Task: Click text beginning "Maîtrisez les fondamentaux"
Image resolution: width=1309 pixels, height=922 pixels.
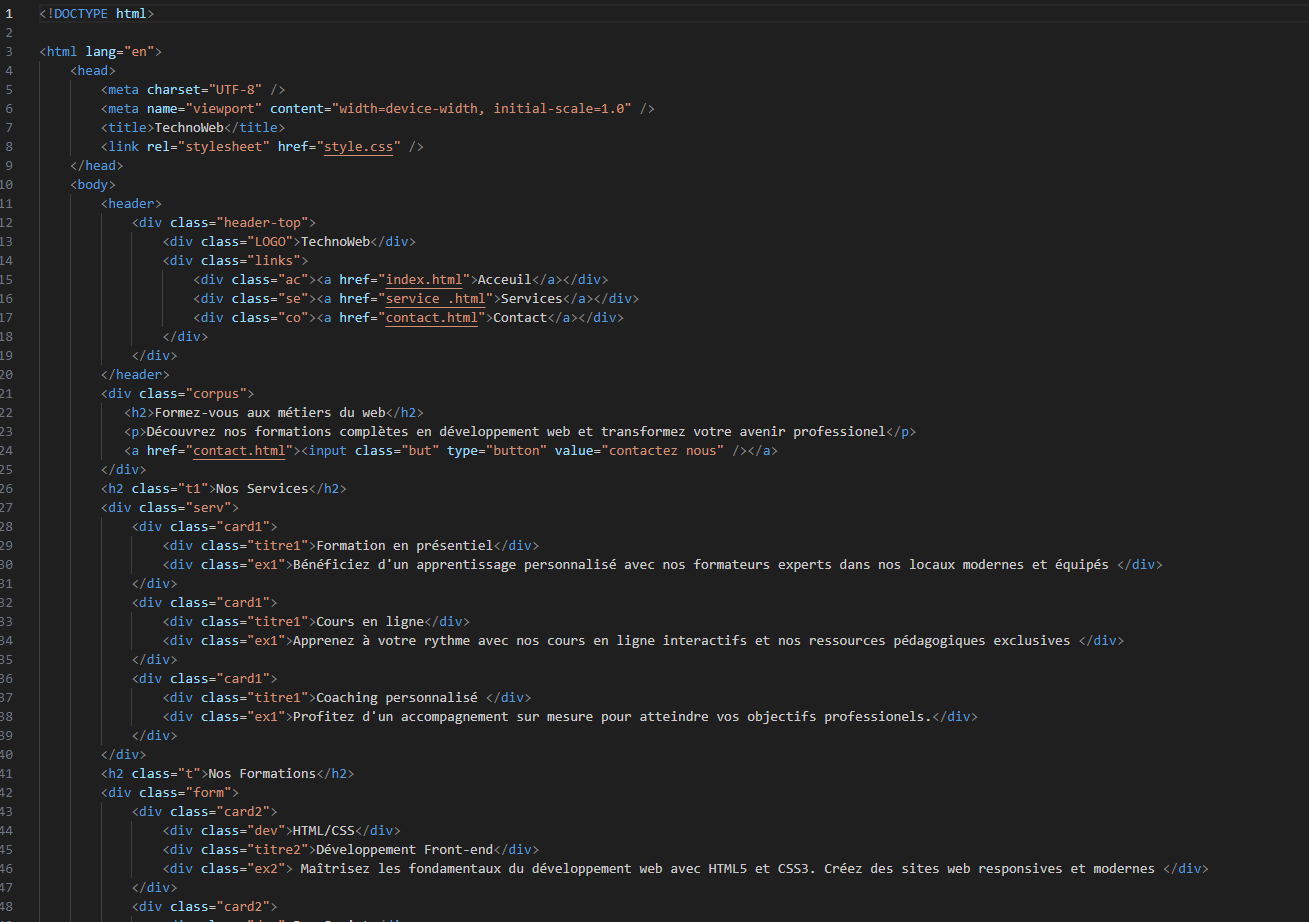Action: (x=728, y=868)
